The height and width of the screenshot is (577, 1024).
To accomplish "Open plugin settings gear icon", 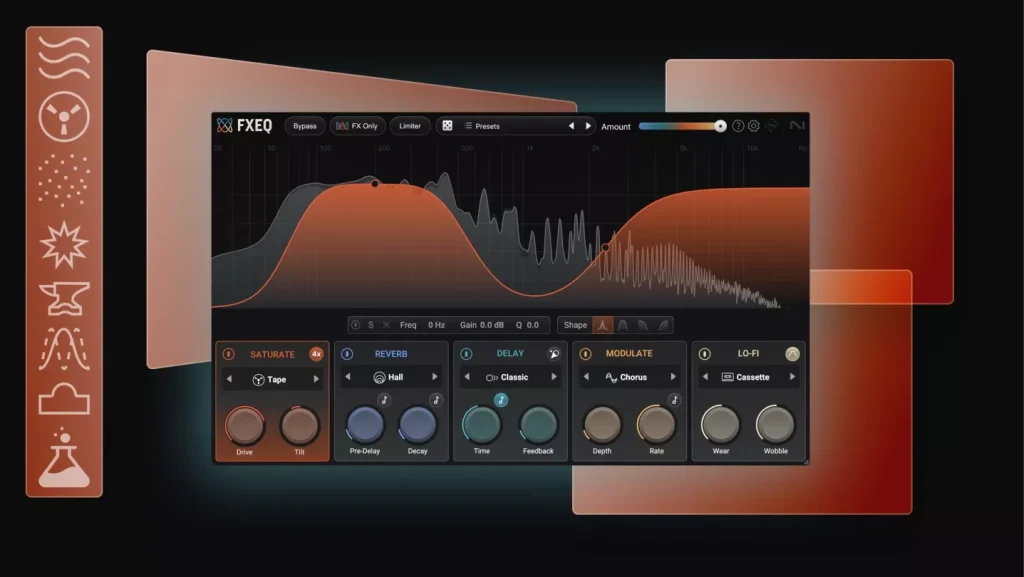I will tap(754, 126).
